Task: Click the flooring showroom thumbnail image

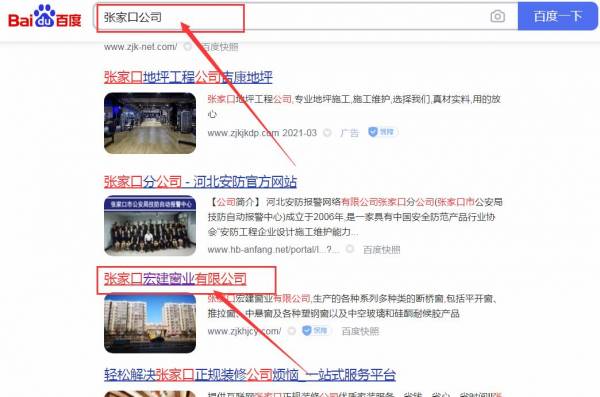Action: click(150, 123)
